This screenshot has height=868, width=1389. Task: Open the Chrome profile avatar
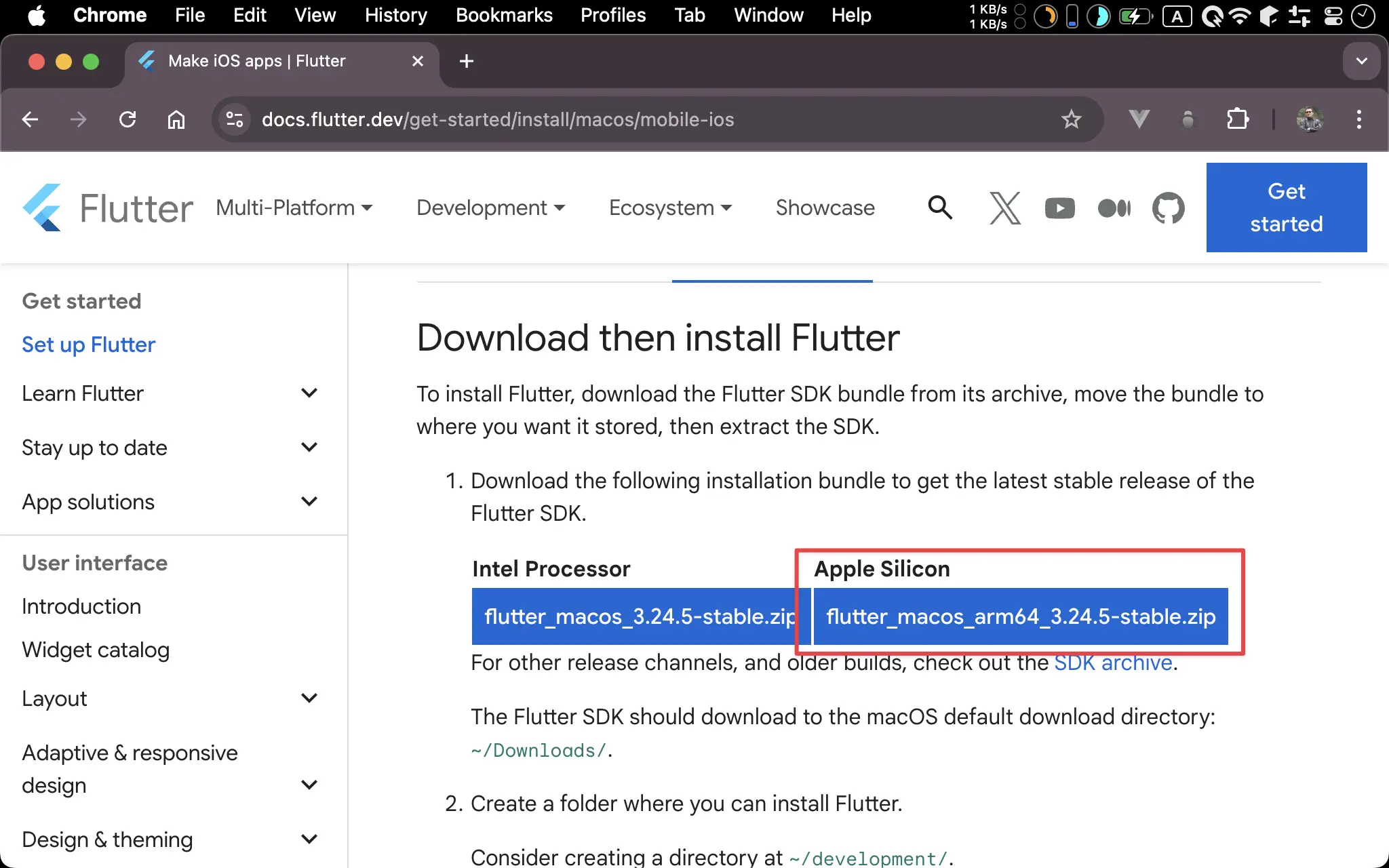(x=1310, y=119)
